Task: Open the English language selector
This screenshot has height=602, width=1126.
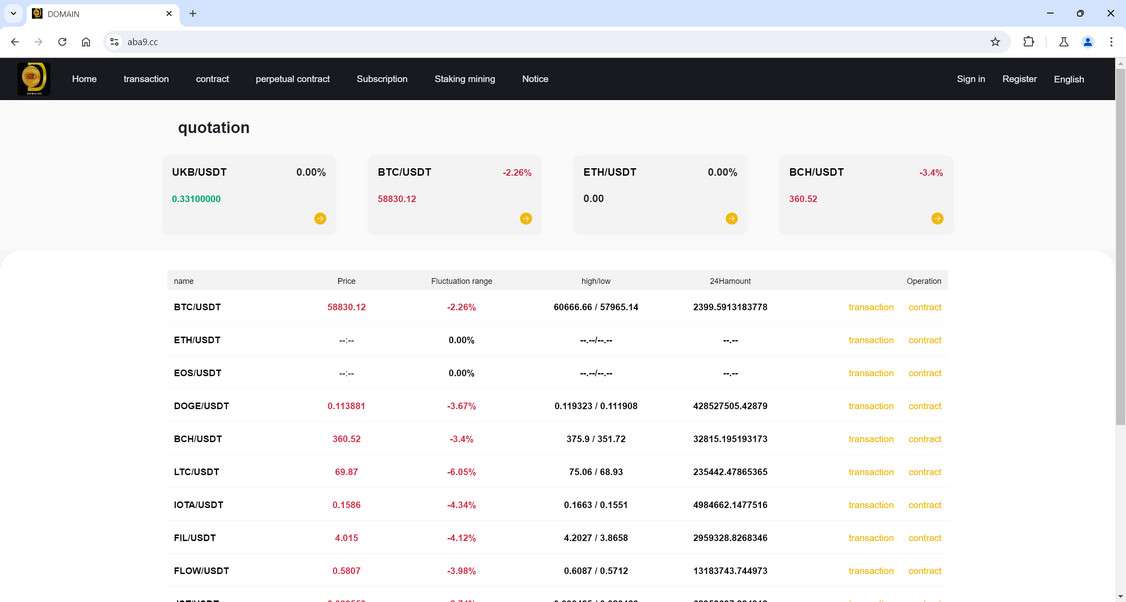Action: (x=1068, y=79)
